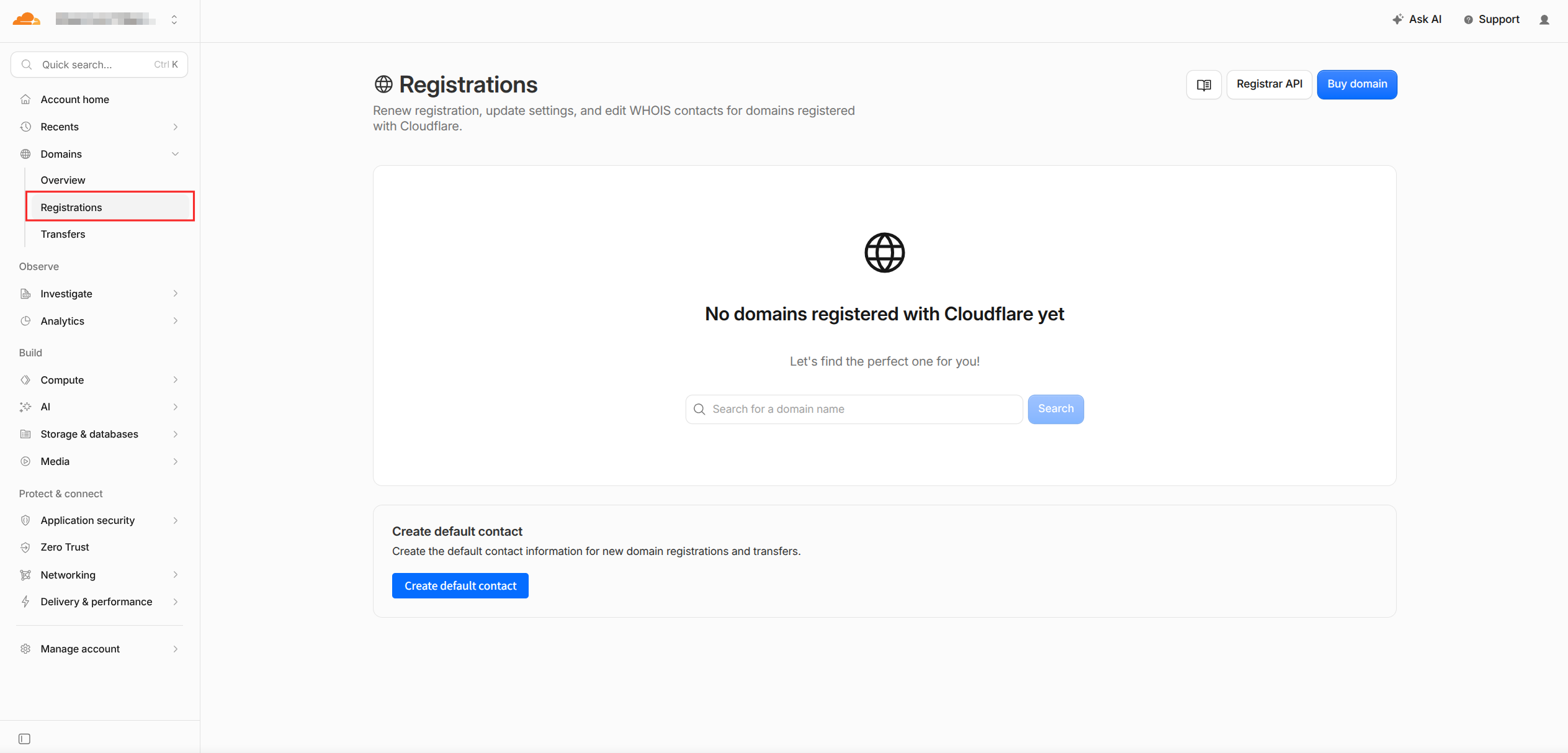Click the Analytics chart icon

(x=25, y=321)
